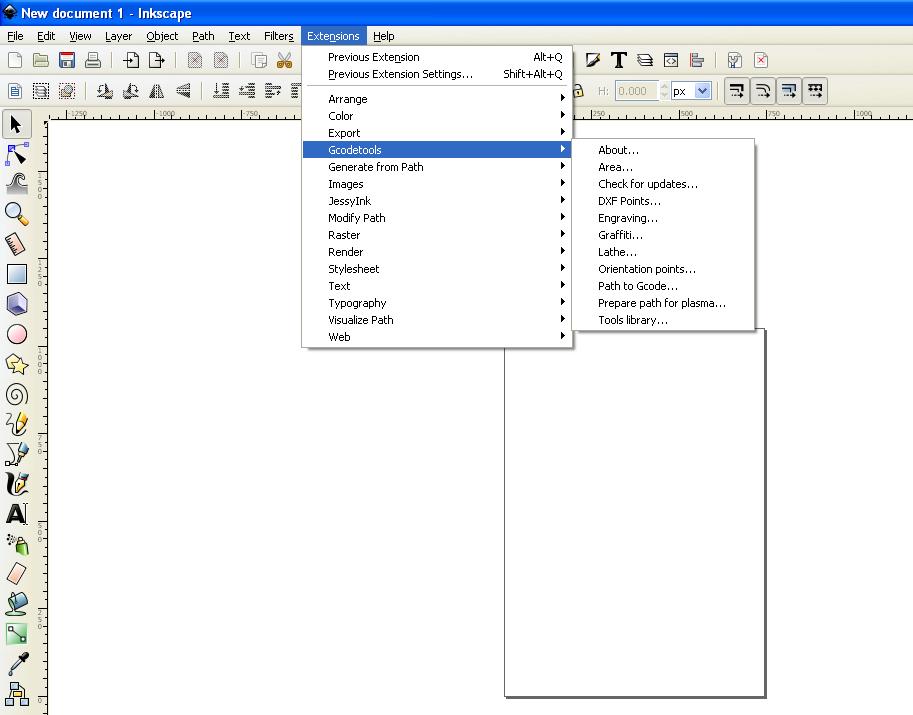
Task: Open the XML editor icon
Action: 671,60
